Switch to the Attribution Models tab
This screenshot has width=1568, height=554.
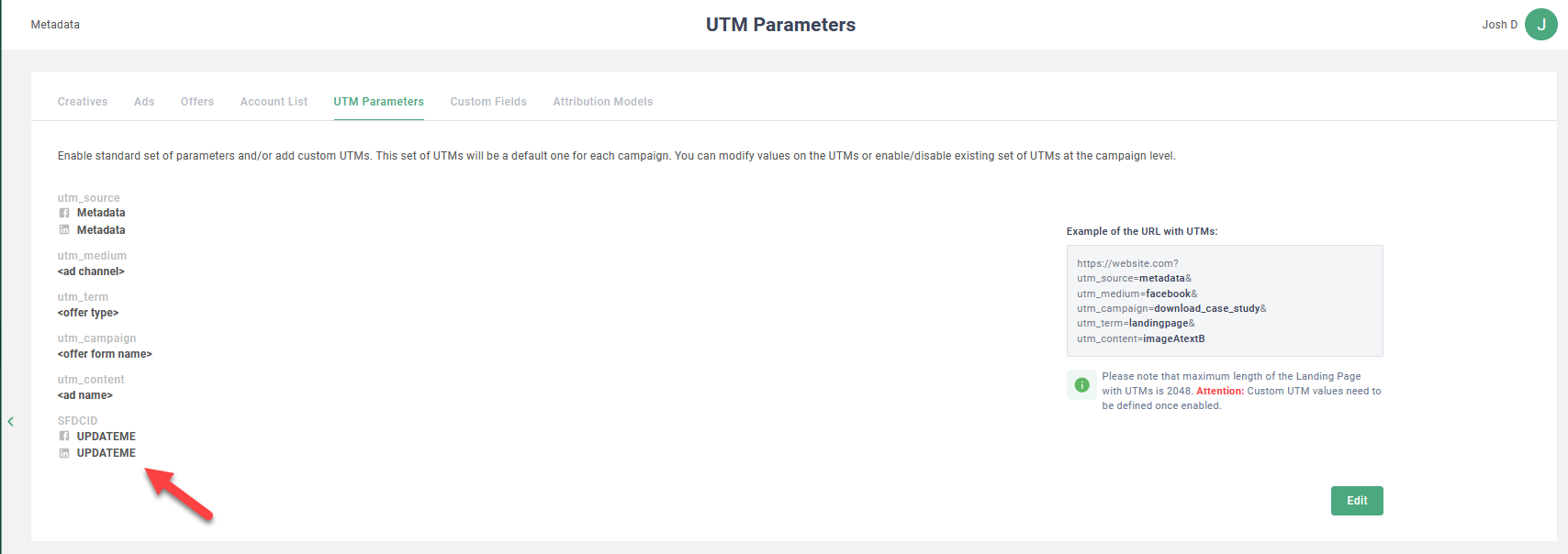602,102
